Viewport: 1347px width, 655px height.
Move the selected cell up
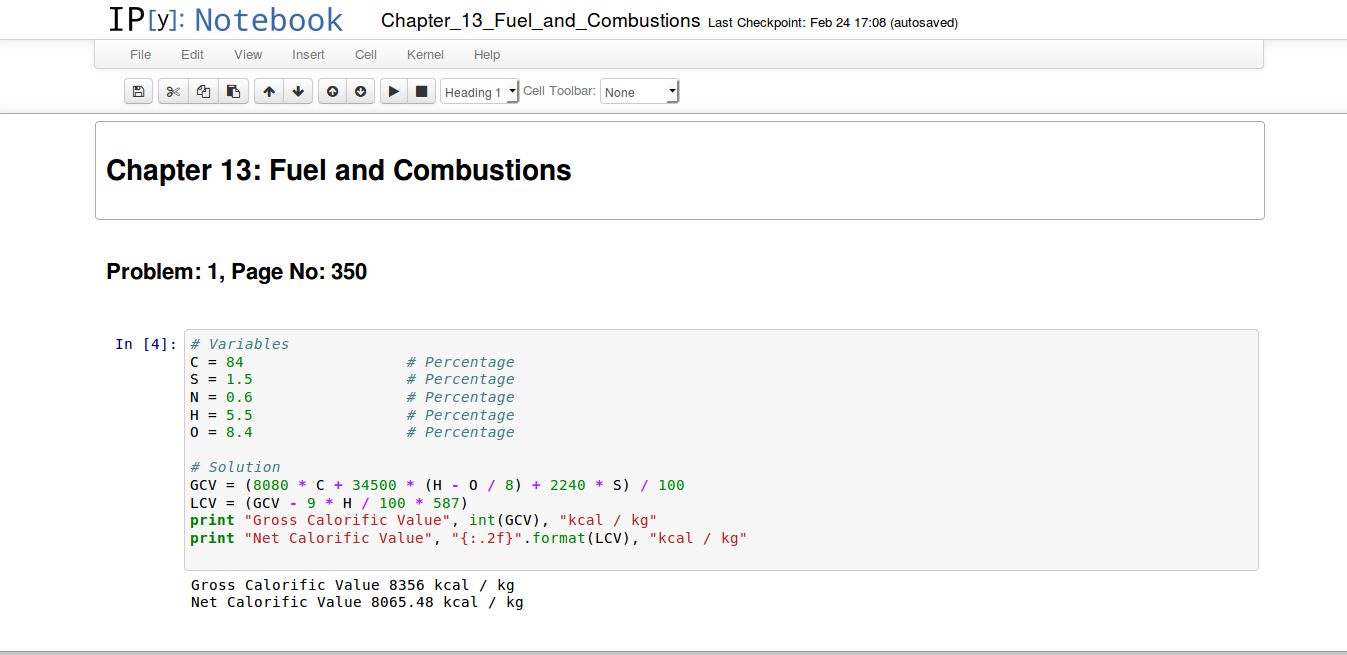point(269,92)
